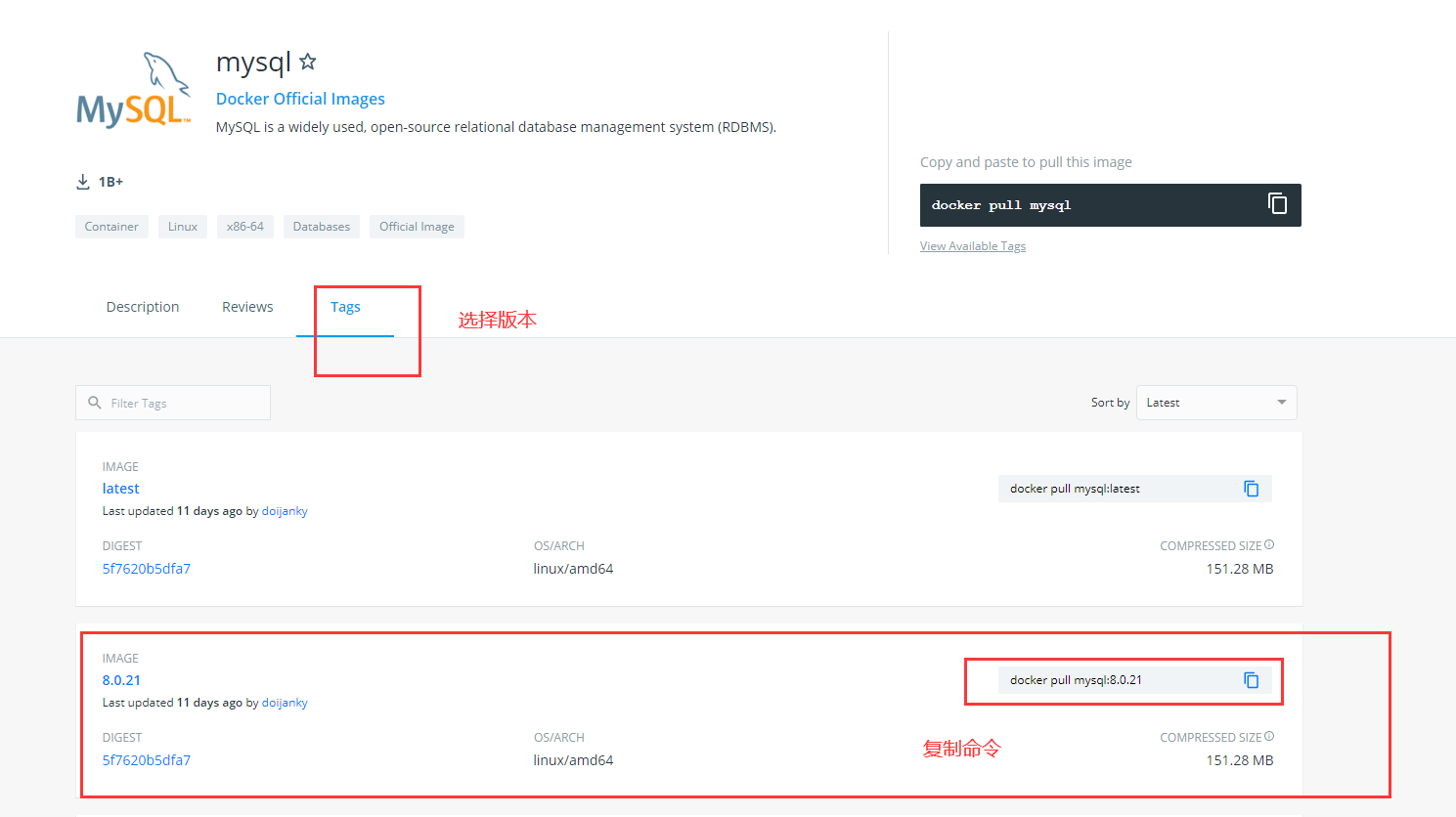Click the docker pull mysql:latest text
This screenshot has width=1456, height=817.
click(1075, 489)
